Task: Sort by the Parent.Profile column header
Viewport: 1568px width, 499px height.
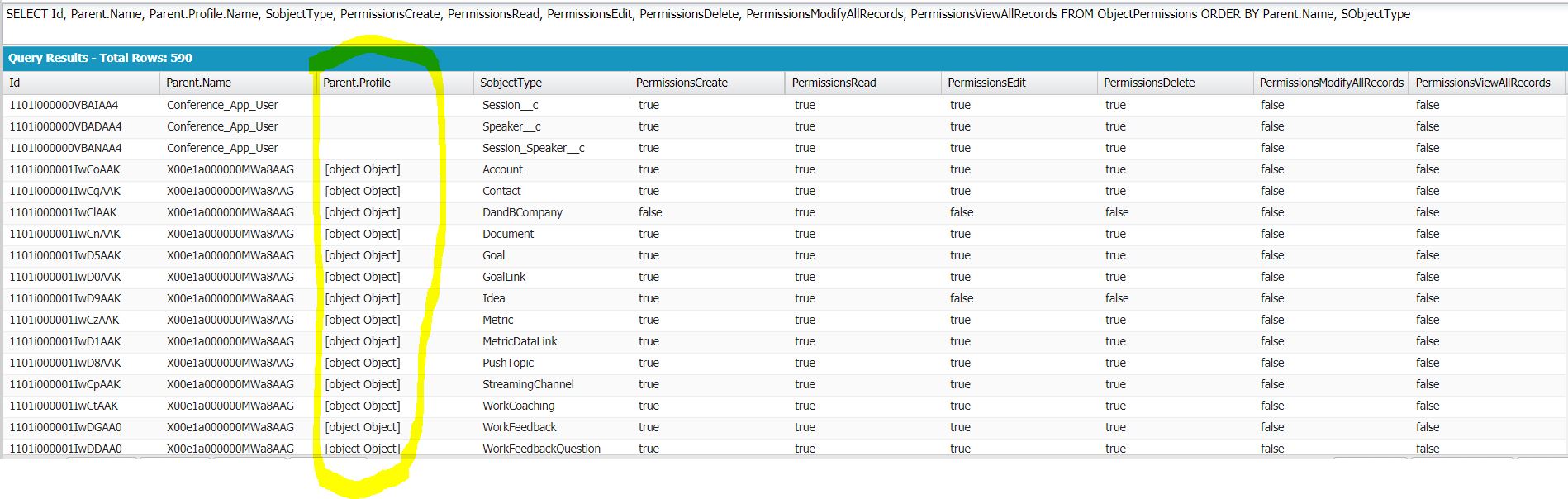Action: click(x=394, y=83)
